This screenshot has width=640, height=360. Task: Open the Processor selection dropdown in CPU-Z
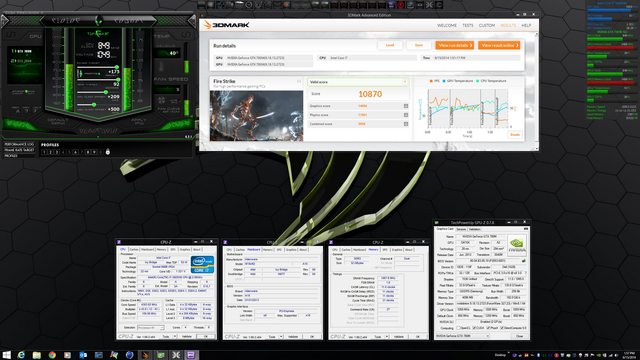[x=151, y=328]
